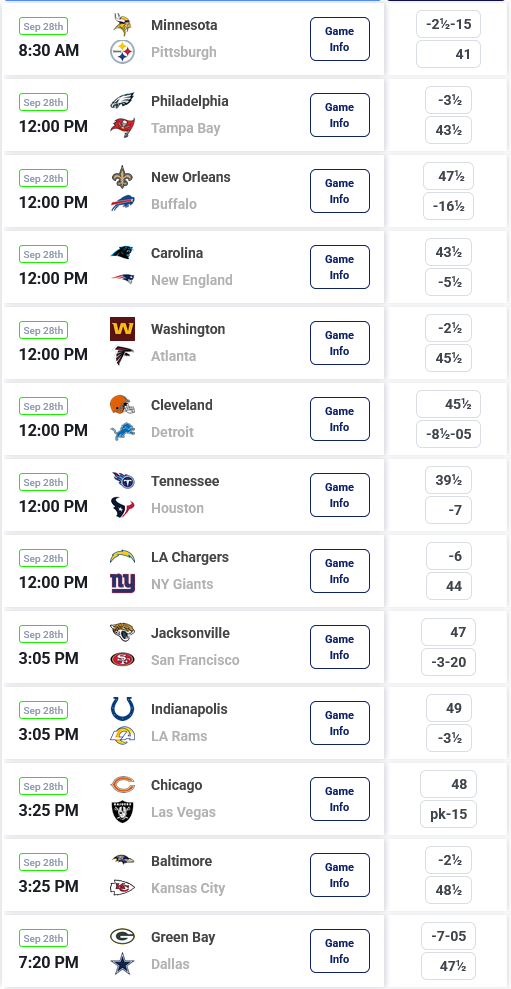Click the Jacksonville team name link
This screenshot has width=511, height=989.
pyautogui.click(x=191, y=633)
